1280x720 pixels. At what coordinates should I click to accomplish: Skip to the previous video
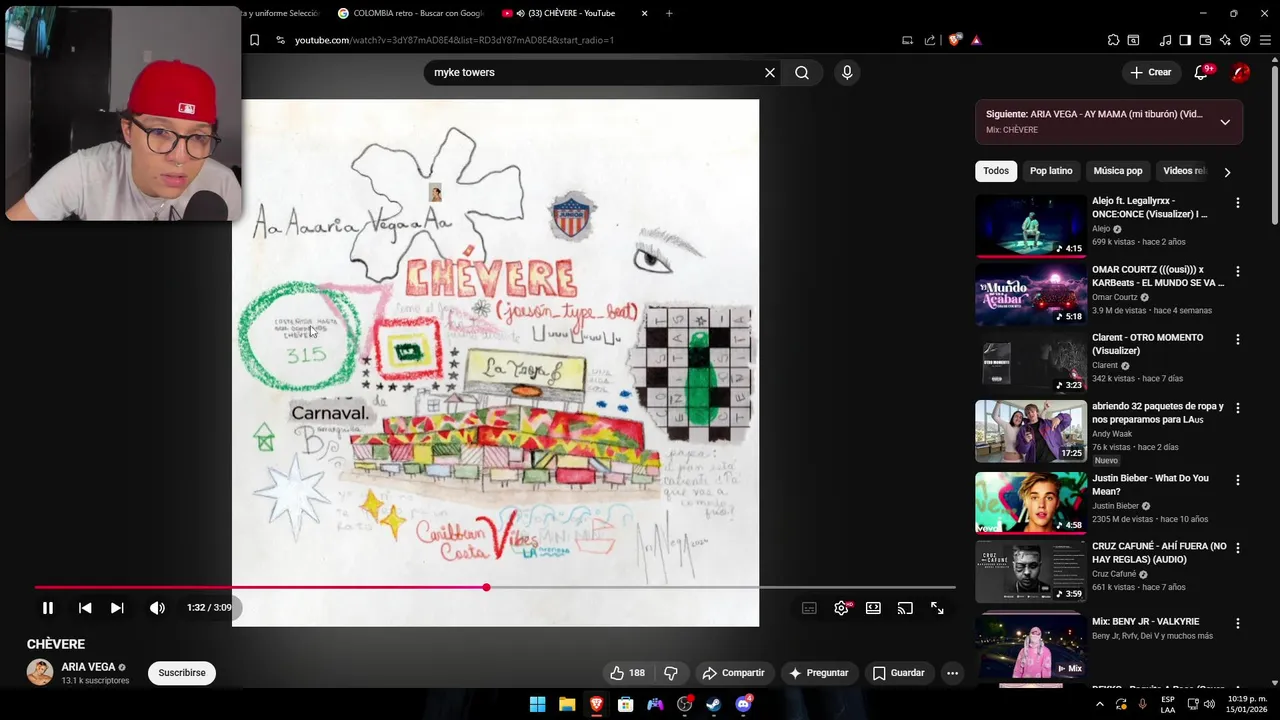(x=85, y=608)
